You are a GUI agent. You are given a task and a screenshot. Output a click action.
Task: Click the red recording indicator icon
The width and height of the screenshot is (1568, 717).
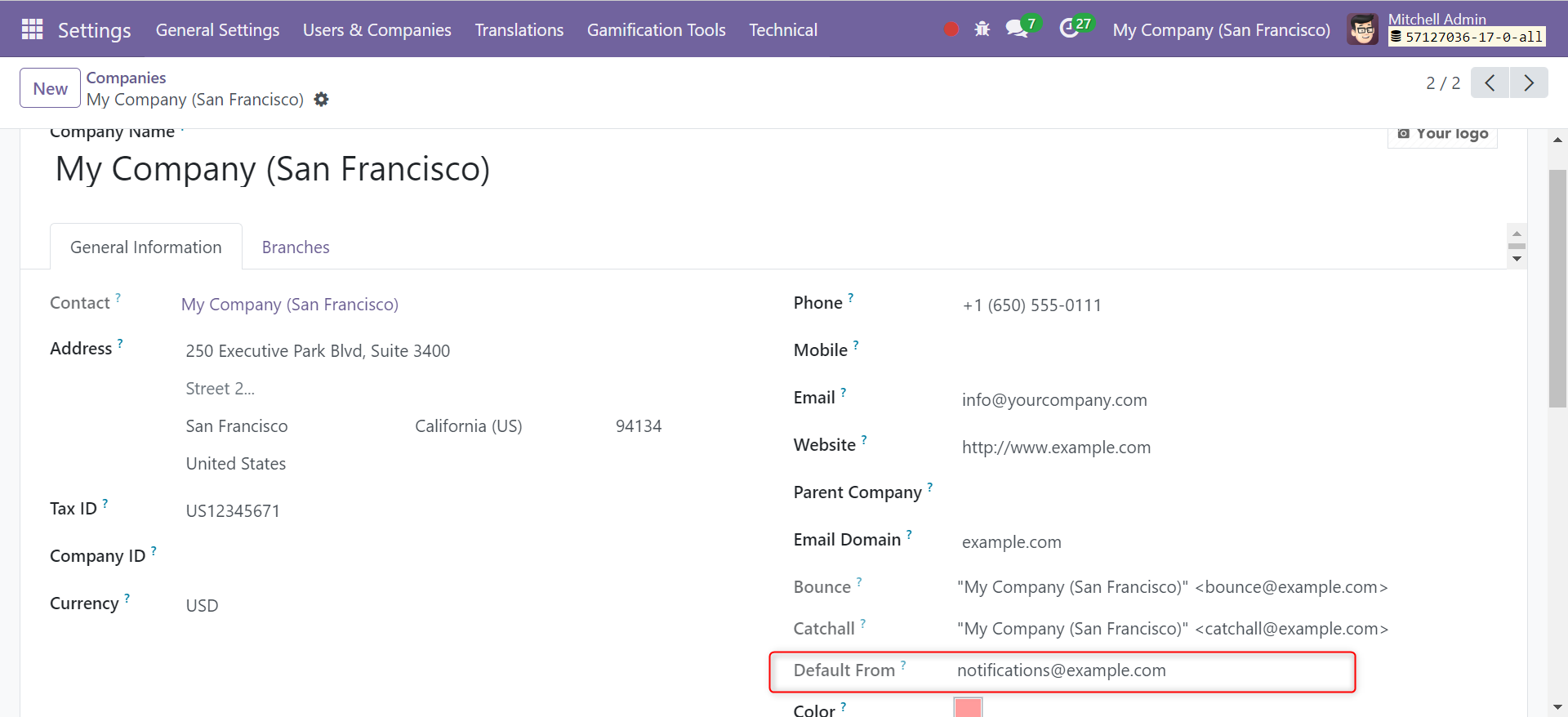pos(951,29)
